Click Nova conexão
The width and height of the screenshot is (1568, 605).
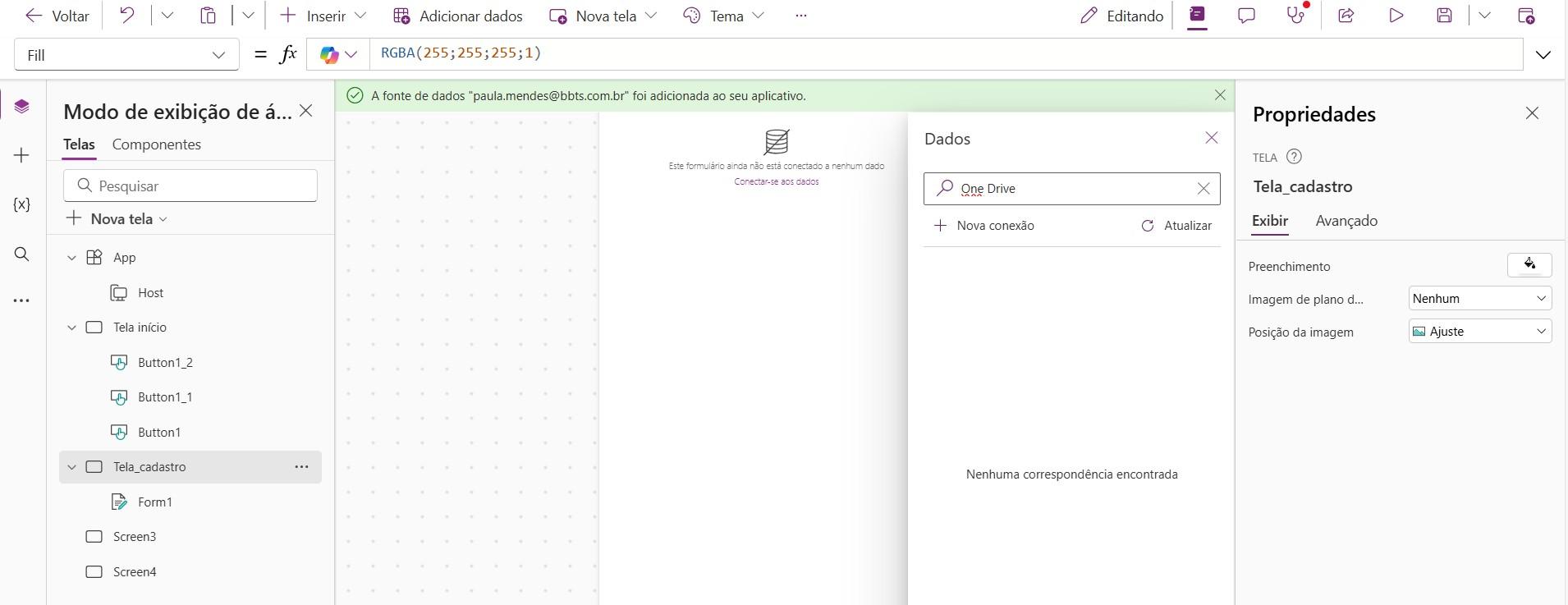tap(983, 226)
